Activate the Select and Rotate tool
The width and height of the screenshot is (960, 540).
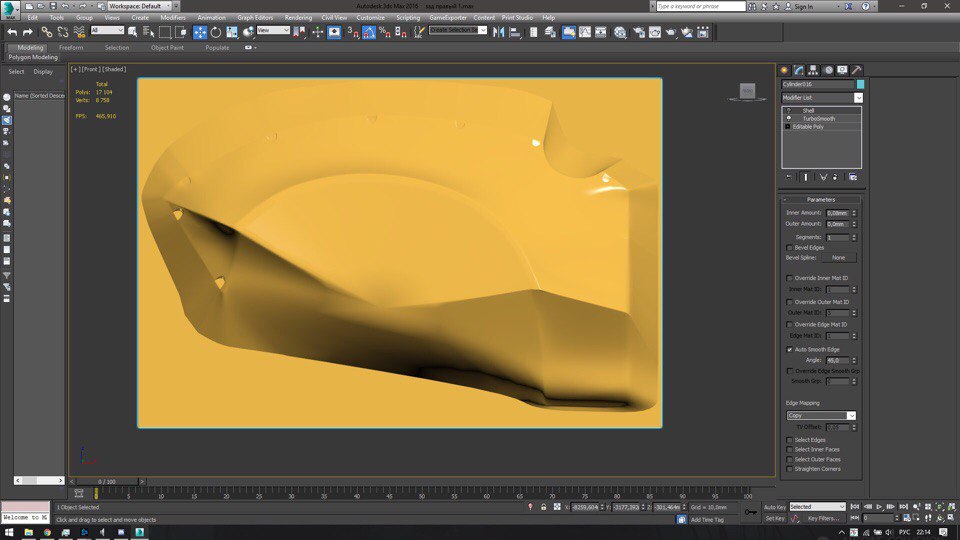[x=216, y=32]
